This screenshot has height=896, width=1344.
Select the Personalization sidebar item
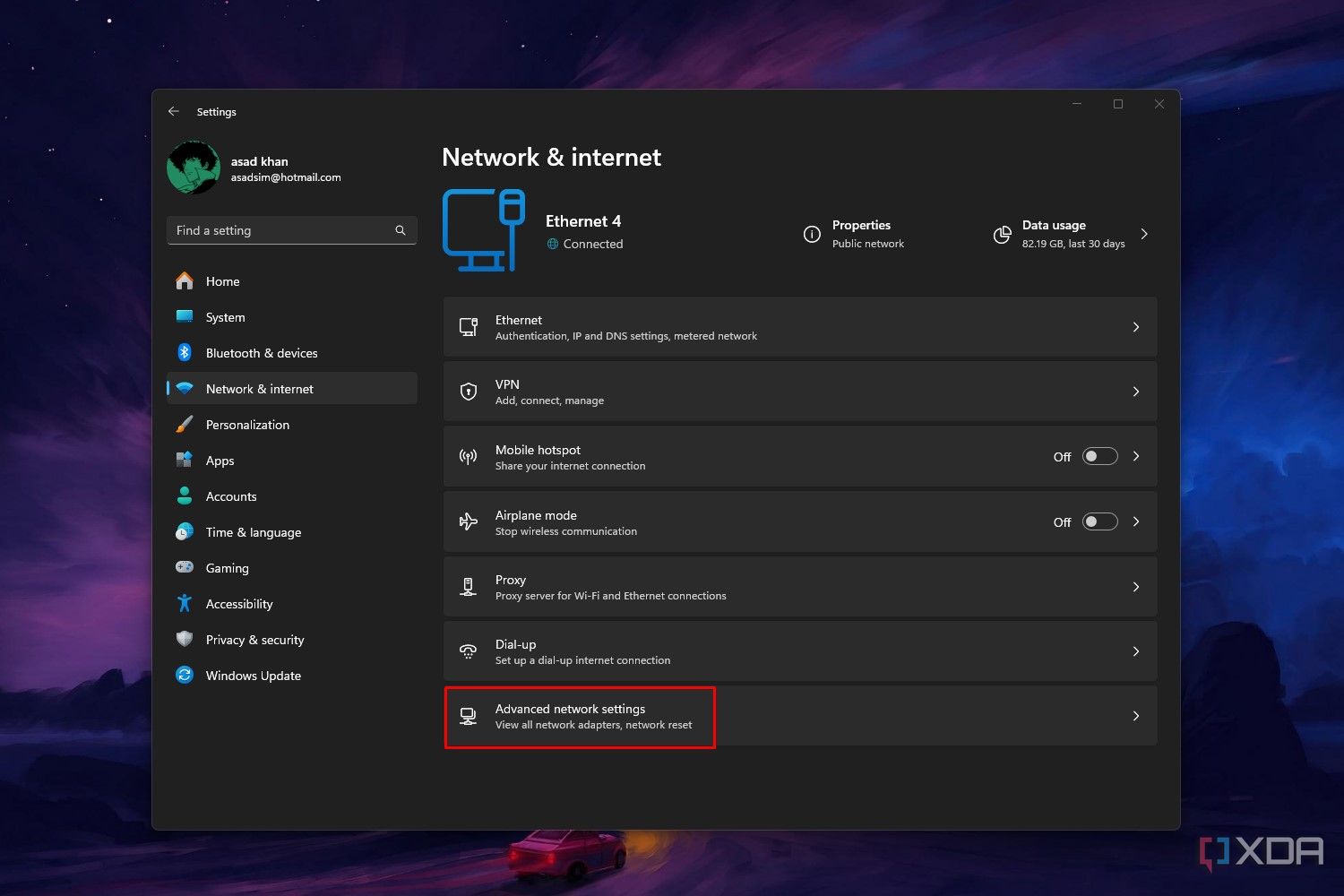pos(291,425)
